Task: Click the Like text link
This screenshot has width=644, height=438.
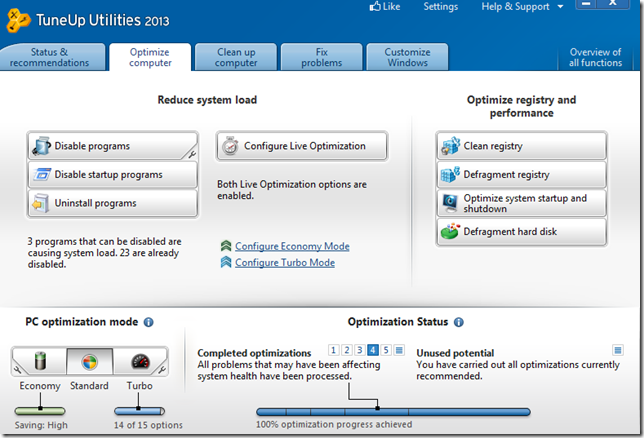Action: (x=391, y=7)
